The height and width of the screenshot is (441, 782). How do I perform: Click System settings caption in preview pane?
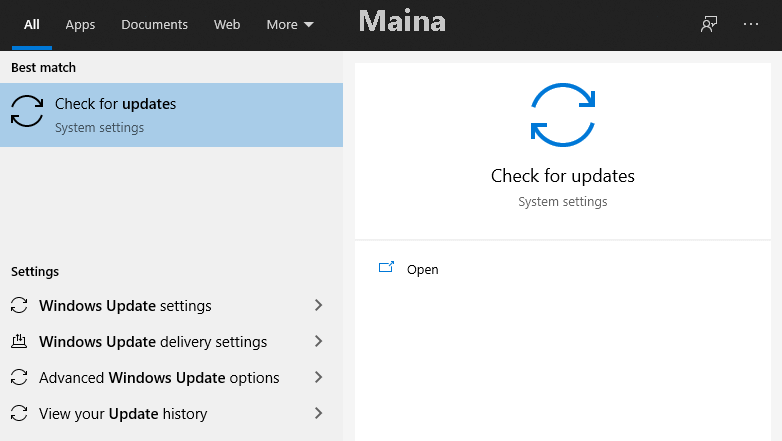(563, 202)
